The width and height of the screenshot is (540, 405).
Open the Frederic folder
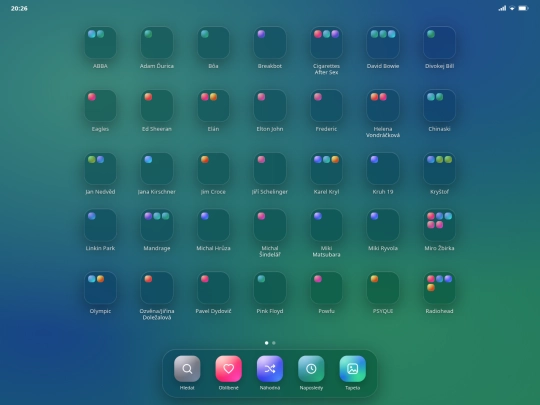coord(326,106)
